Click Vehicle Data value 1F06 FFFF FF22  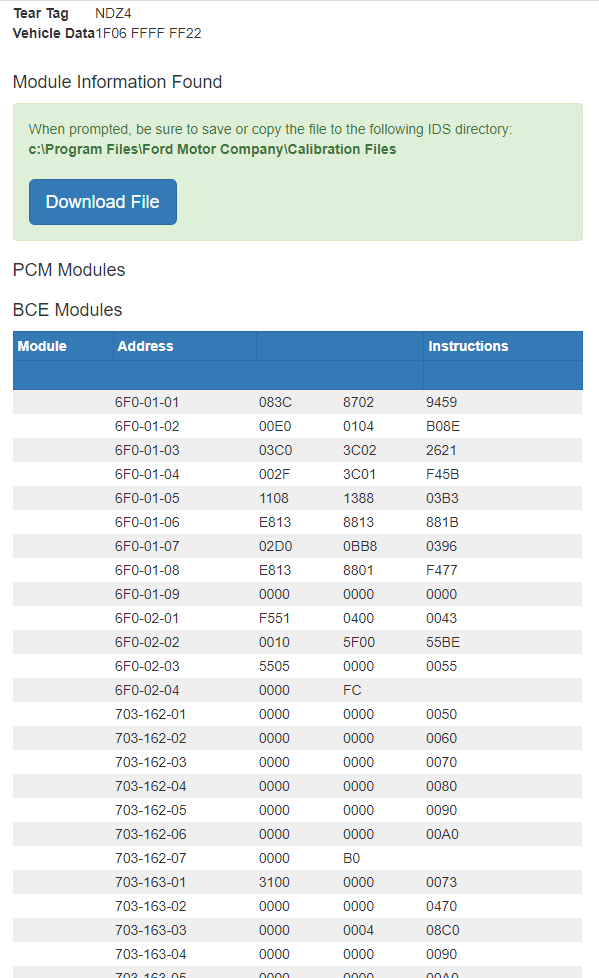(x=149, y=33)
